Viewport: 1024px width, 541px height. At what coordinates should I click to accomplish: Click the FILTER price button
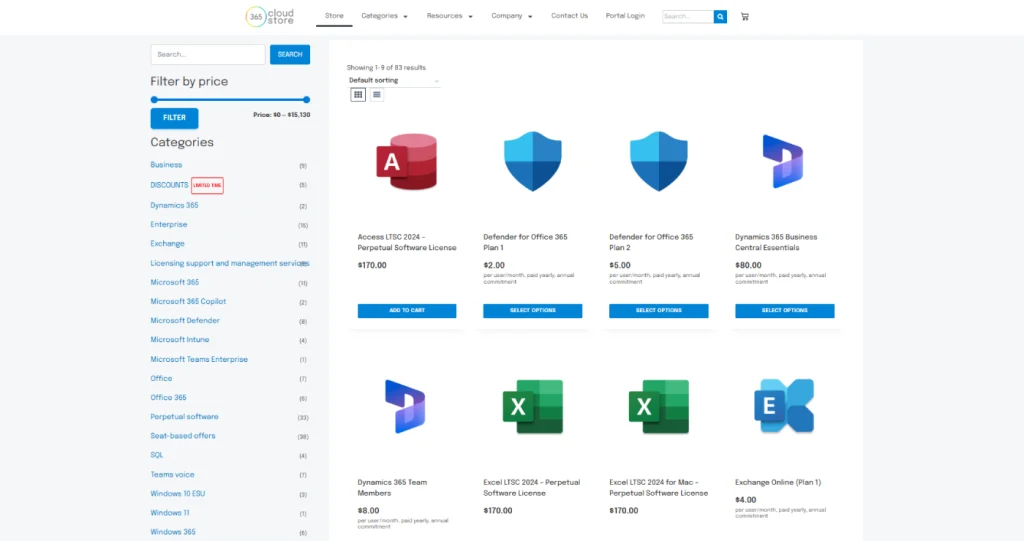tap(174, 118)
